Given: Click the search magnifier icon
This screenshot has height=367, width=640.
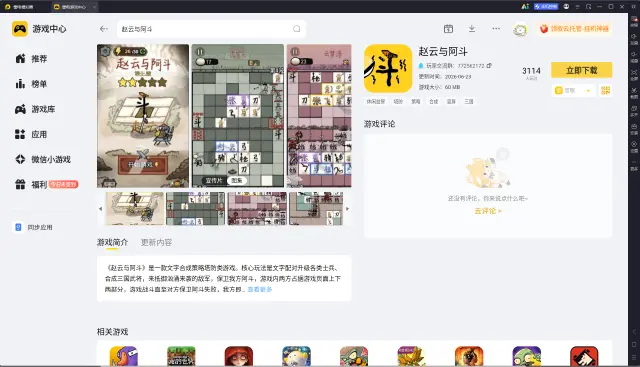Looking at the screenshot, I should pos(297,29).
